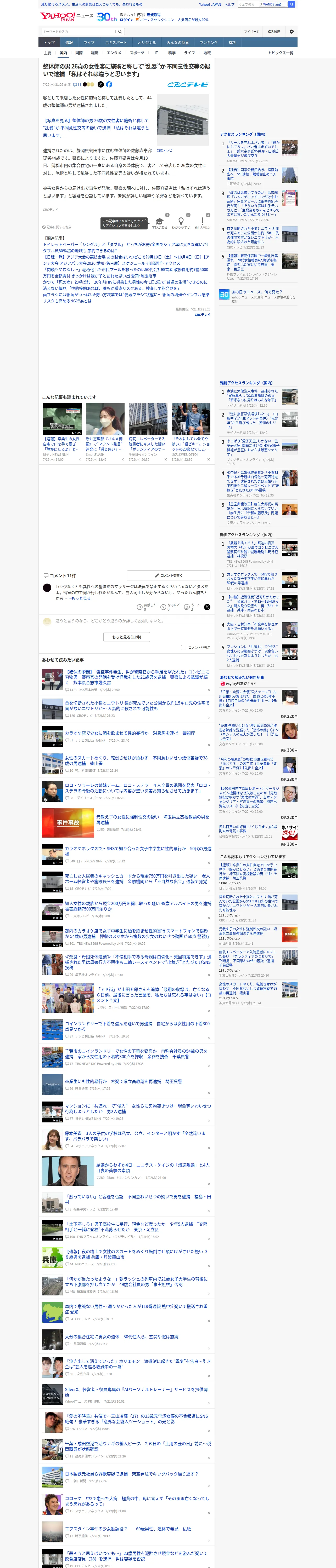Open the 購入履歴 link
The height and width of the screenshot is (1568, 336).
click(x=274, y=32)
